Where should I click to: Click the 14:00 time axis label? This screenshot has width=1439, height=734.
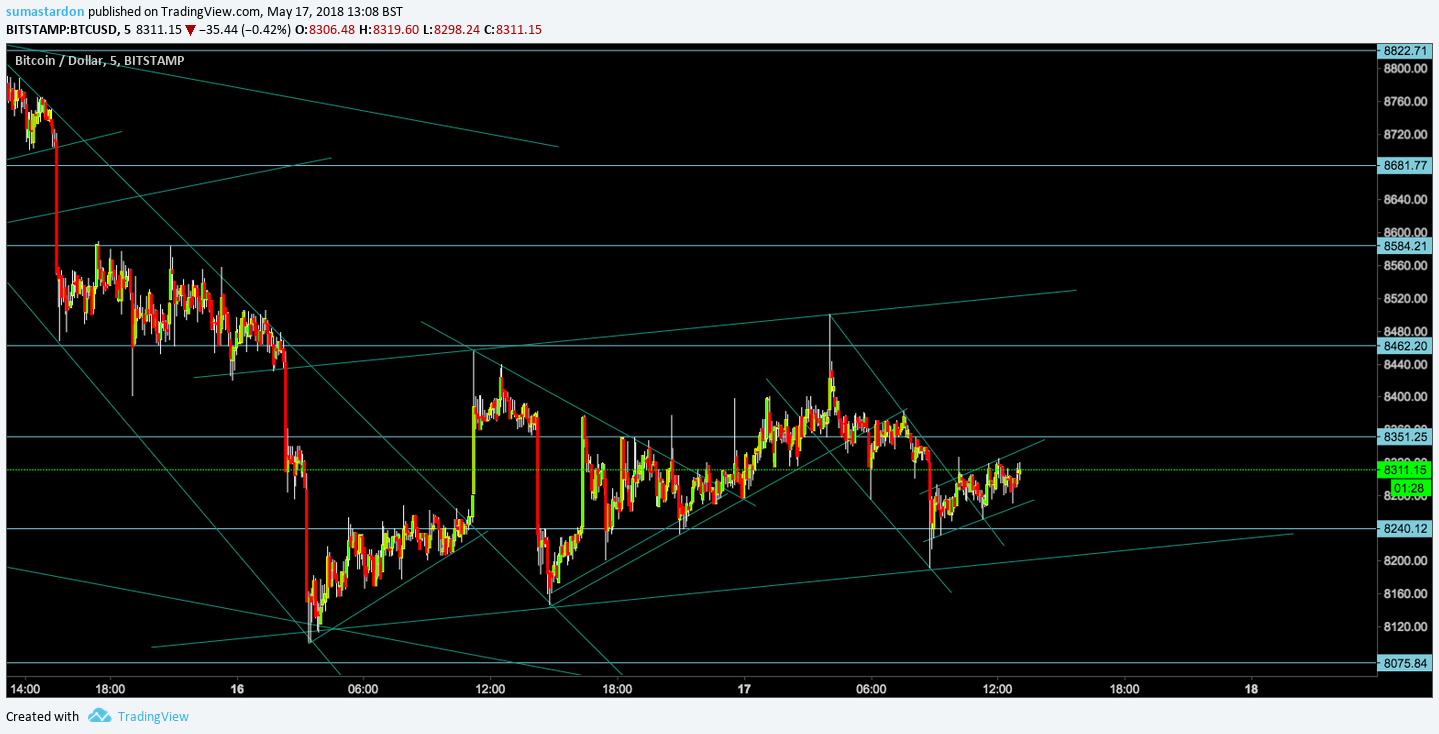pyautogui.click(x=24, y=689)
